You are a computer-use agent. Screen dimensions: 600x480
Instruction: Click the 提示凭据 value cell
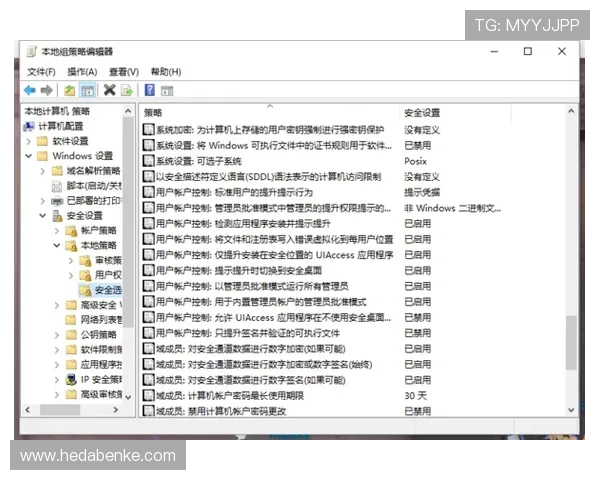coord(422,192)
